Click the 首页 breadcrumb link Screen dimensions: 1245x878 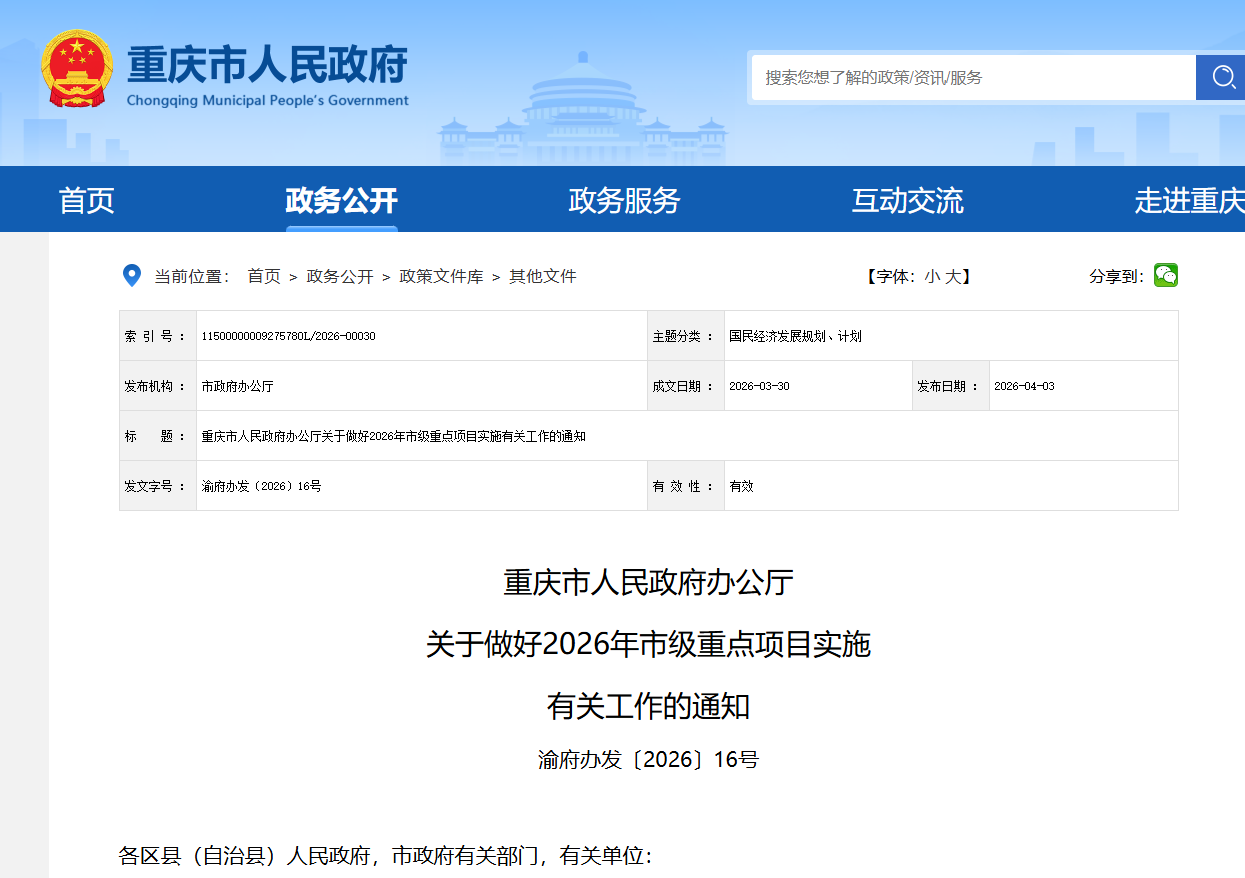[x=264, y=276]
